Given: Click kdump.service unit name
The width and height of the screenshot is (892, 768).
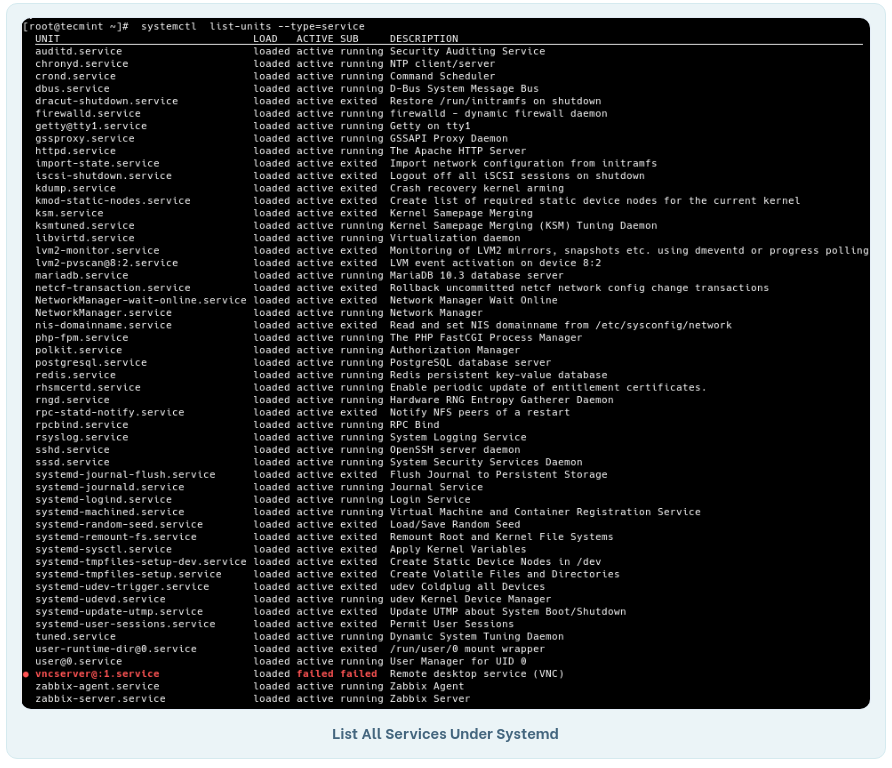Looking at the screenshot, I should point(76,188).
